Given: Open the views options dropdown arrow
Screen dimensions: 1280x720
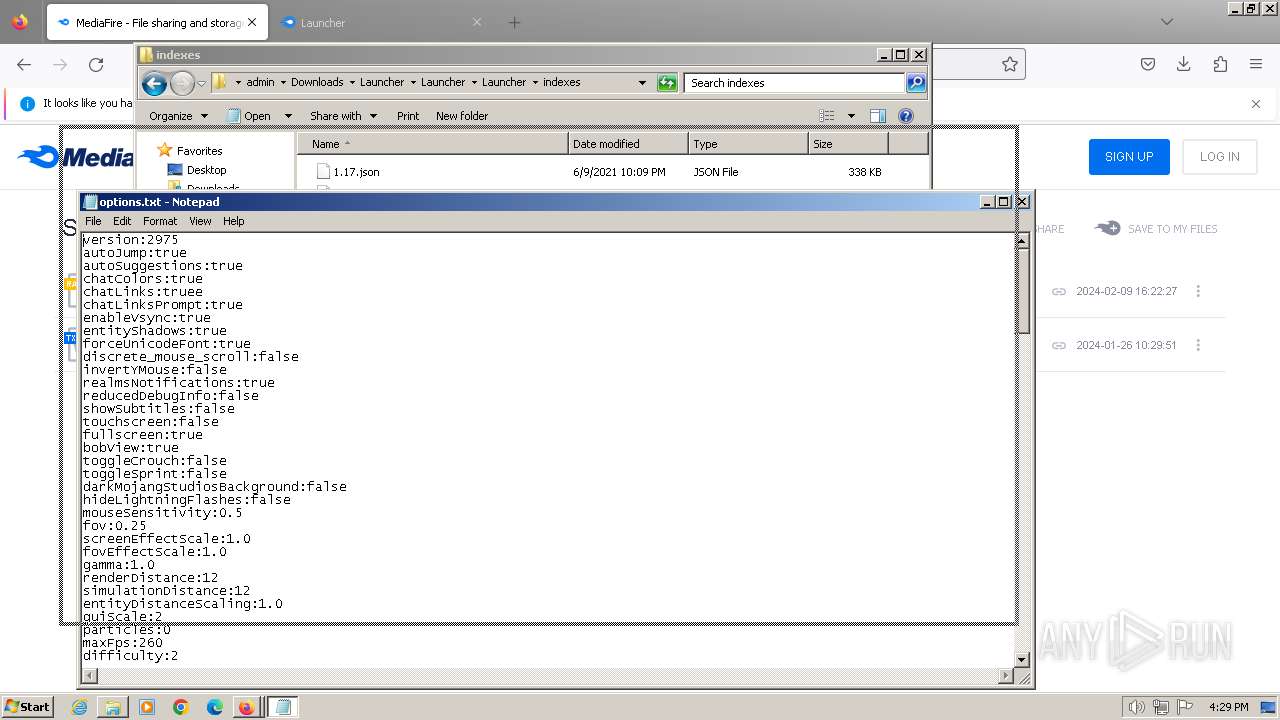Looking at the screenshot, I should pyautogui.click(x=851, y=116).
